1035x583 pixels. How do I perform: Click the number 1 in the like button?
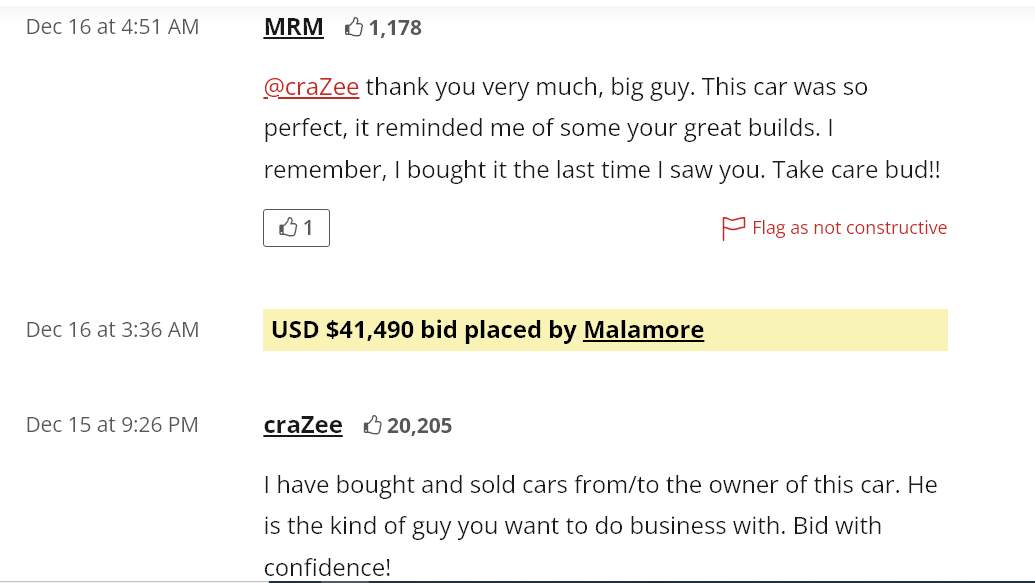(308, 228)
